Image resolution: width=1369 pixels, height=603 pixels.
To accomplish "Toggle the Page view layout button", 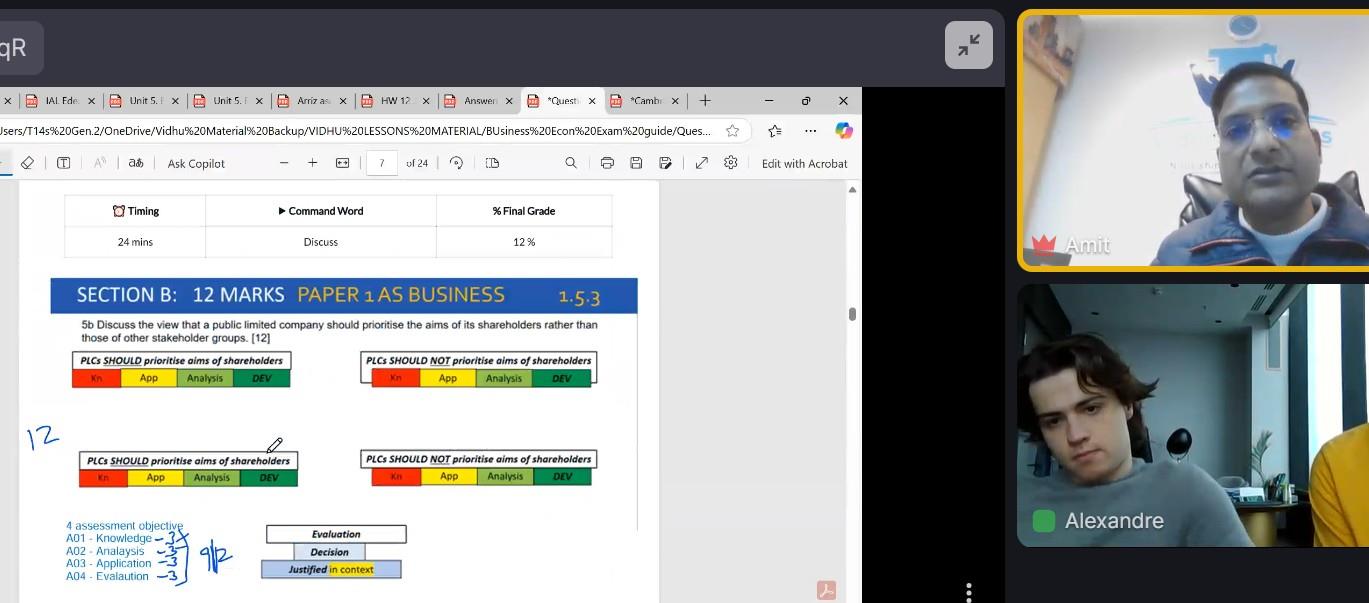I will (492, 163).
